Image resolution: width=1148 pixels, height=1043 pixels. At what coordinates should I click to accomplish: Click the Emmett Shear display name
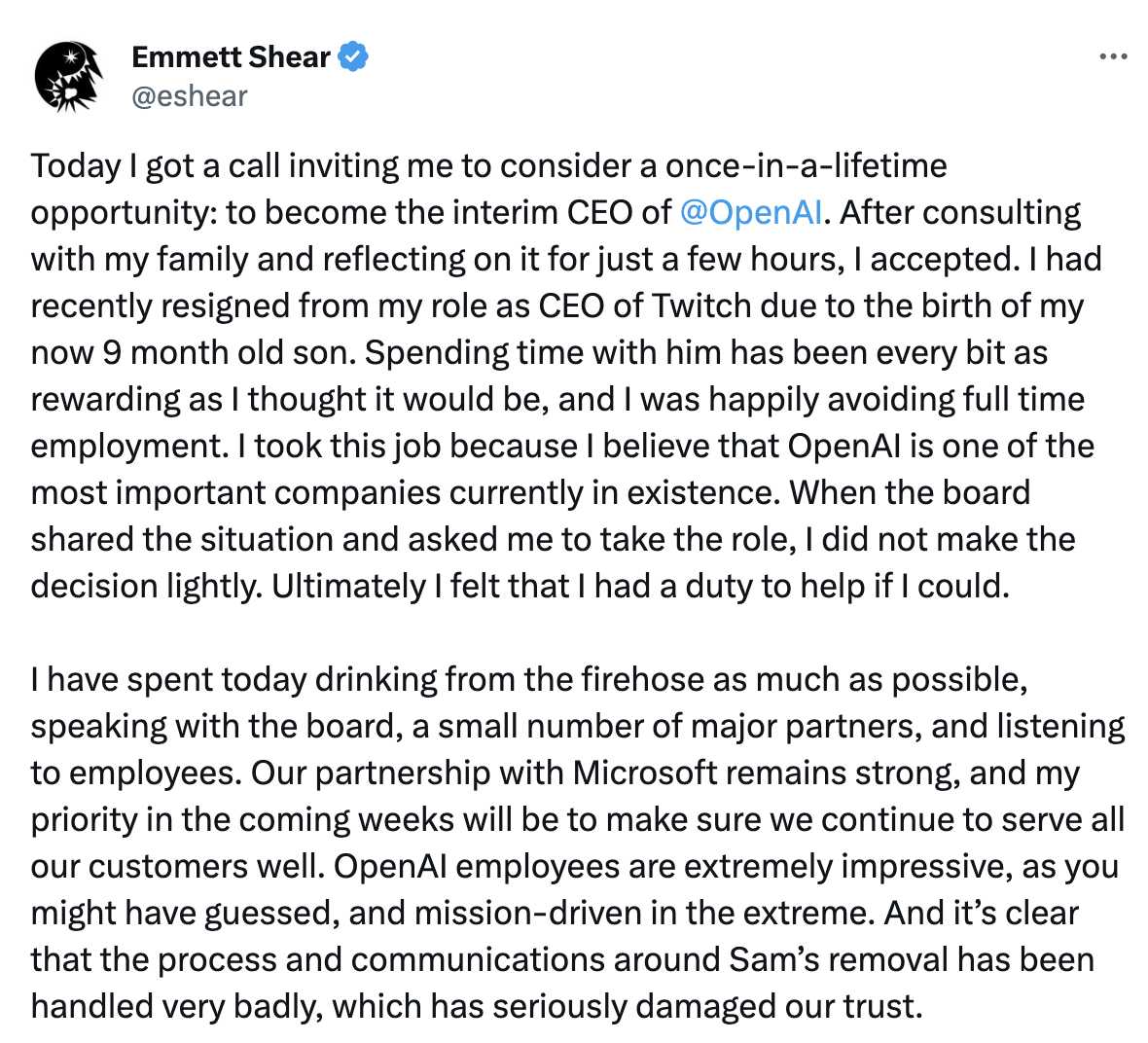(x=231, y=57)
